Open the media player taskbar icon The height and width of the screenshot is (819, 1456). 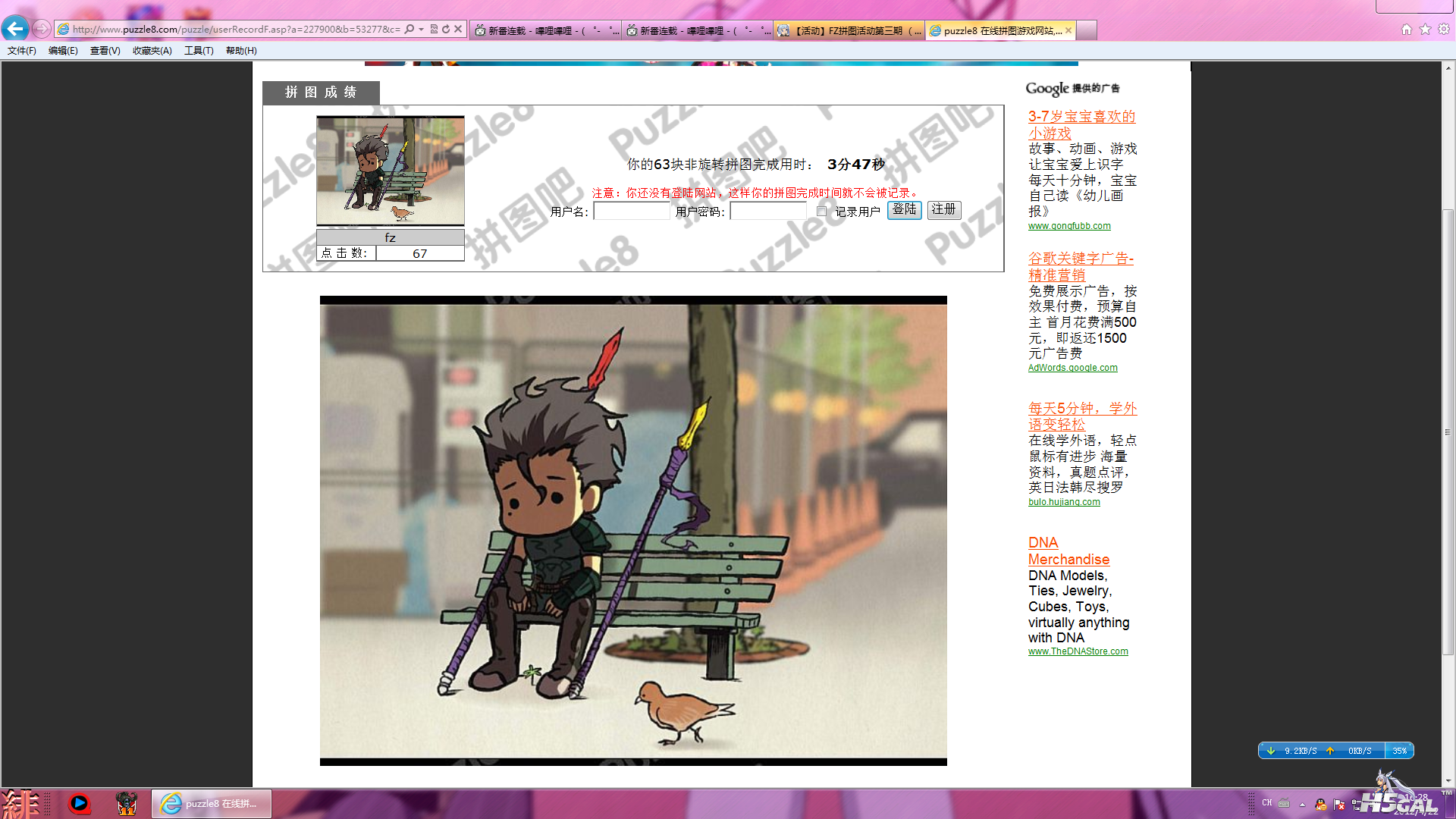[79, 803]
